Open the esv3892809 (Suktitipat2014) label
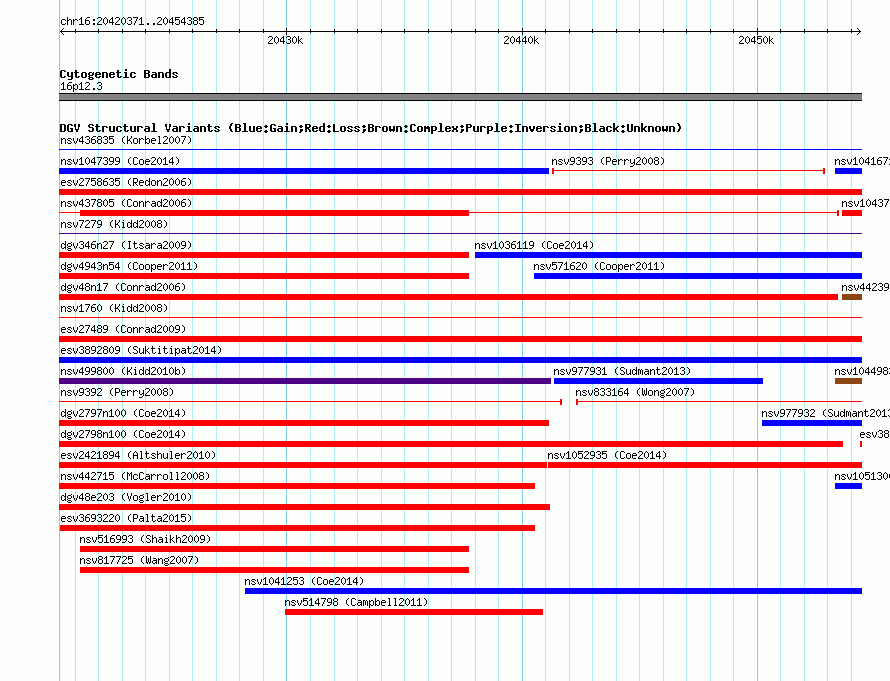Screen dimensions: 890x681 point(141,350)
